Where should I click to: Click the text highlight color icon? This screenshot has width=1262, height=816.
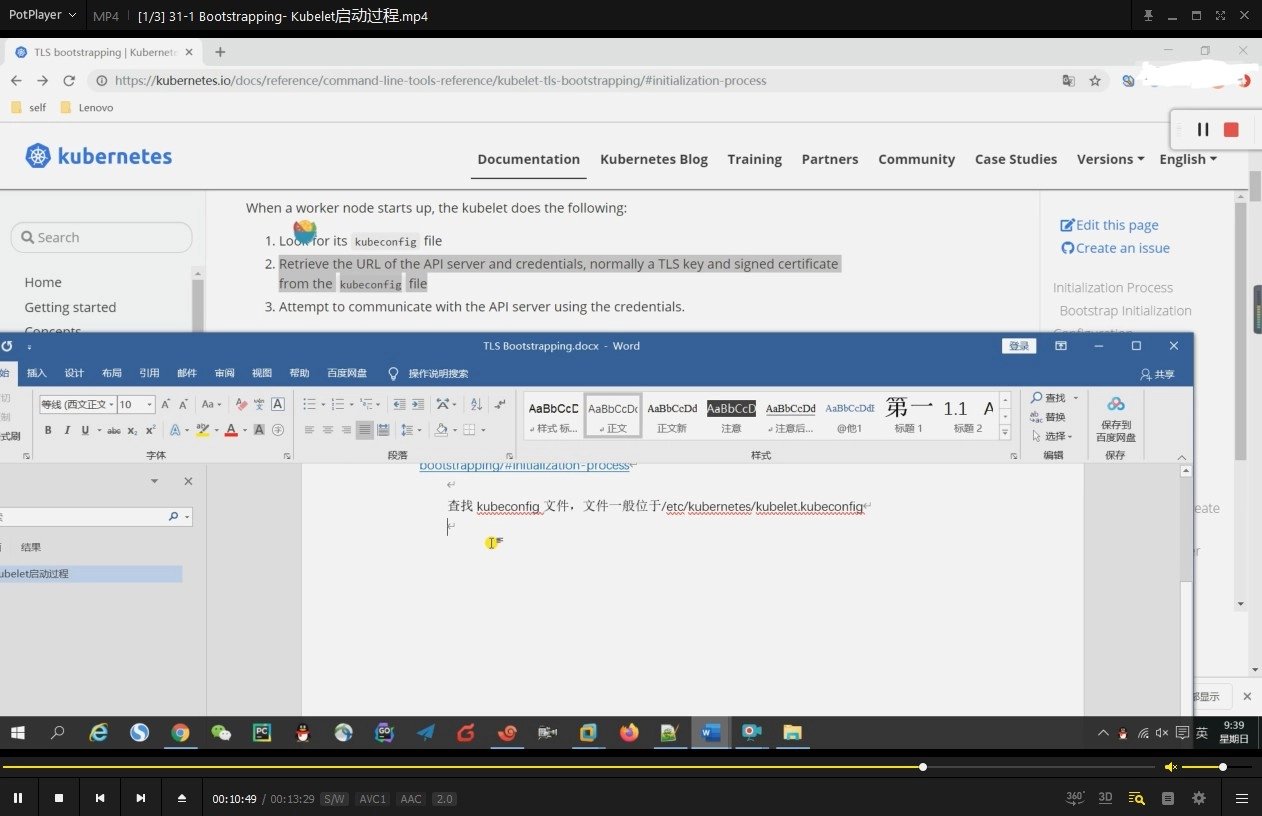click(201, 429)
